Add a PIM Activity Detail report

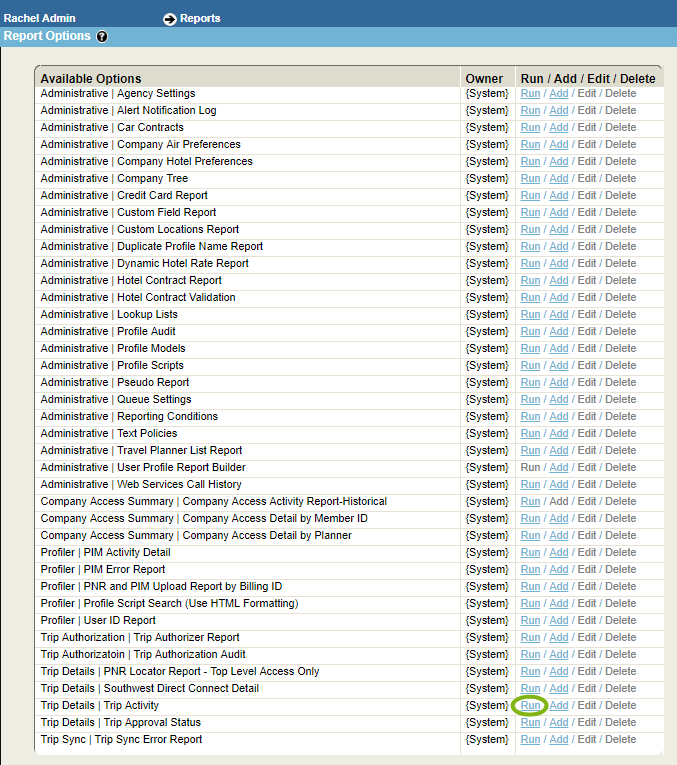559,552
